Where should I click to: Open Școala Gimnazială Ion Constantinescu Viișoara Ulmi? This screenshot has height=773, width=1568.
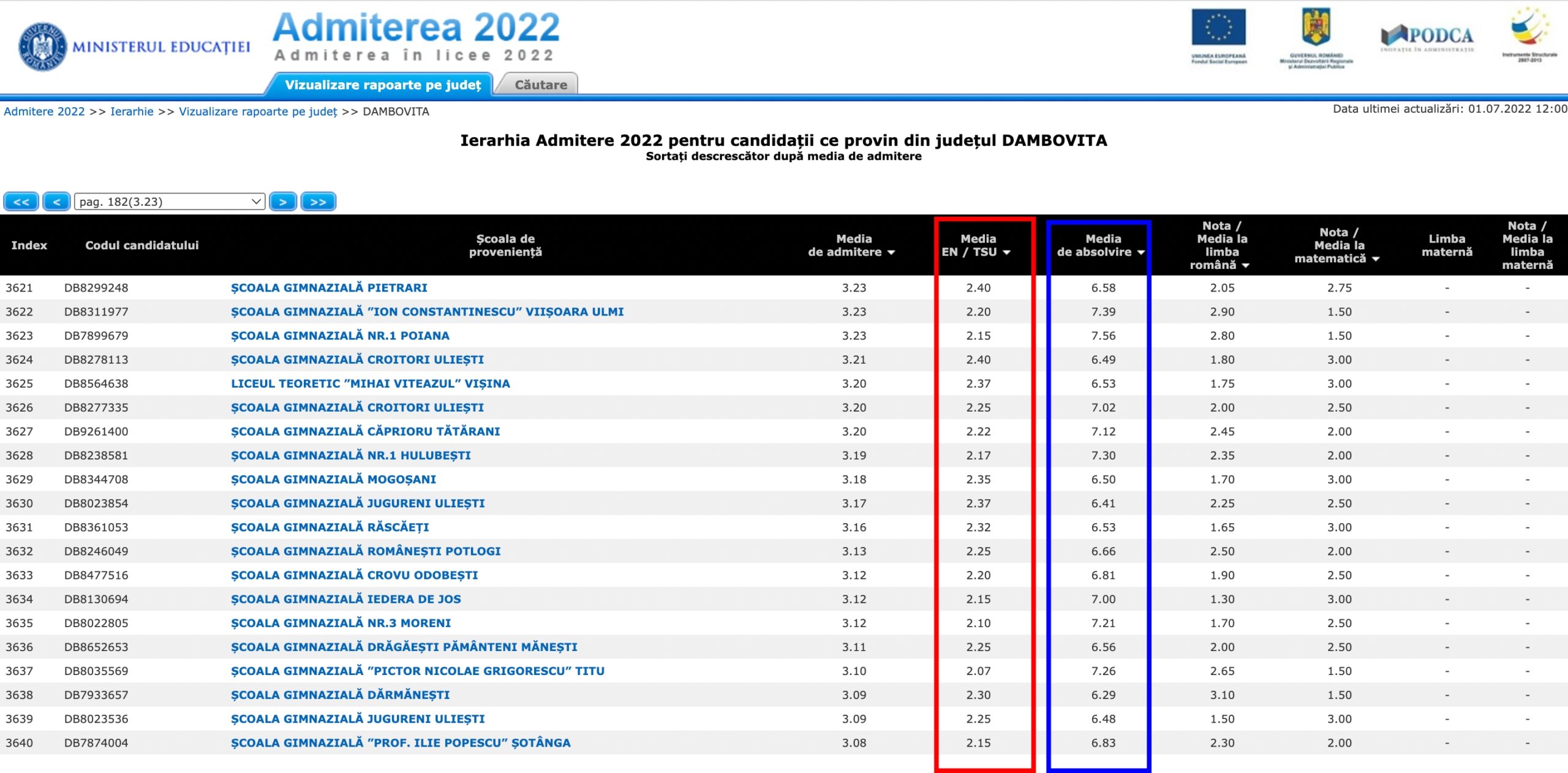427,311
